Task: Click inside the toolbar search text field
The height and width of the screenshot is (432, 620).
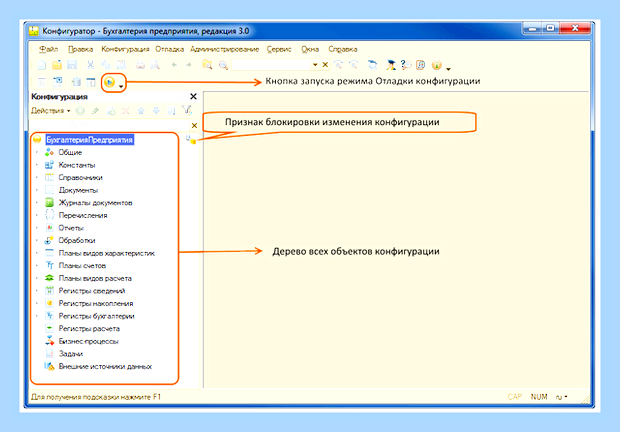Action: click(272, 64)
